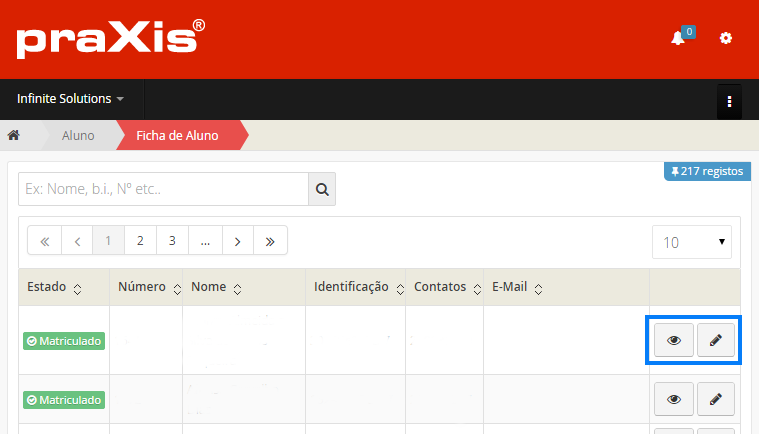Click the search magnifier button
This screenshot has width=759, height=434.
coord(322,188)
